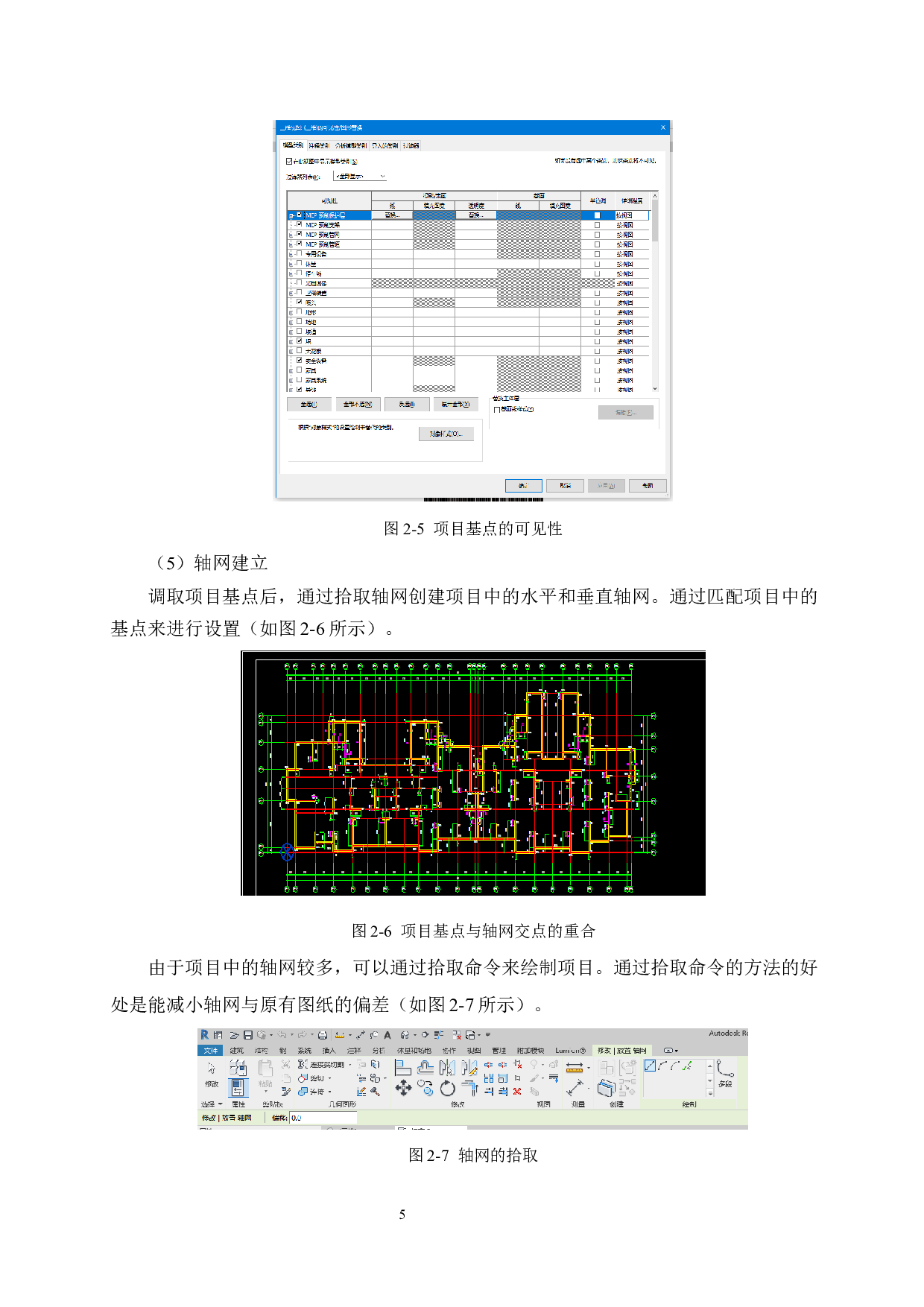Toggle show model categories in view checkbox

coord(289,161)
